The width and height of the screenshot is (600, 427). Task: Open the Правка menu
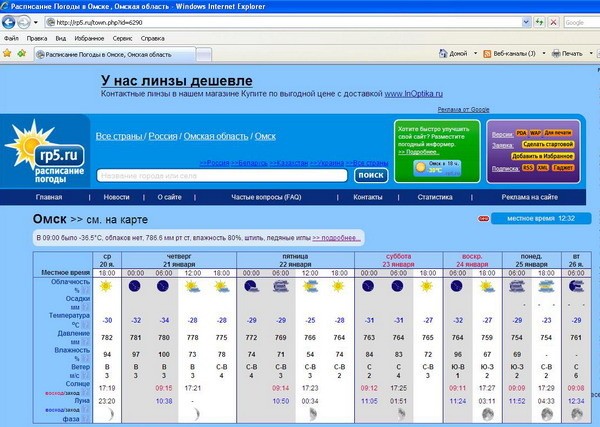pos(37,38)
